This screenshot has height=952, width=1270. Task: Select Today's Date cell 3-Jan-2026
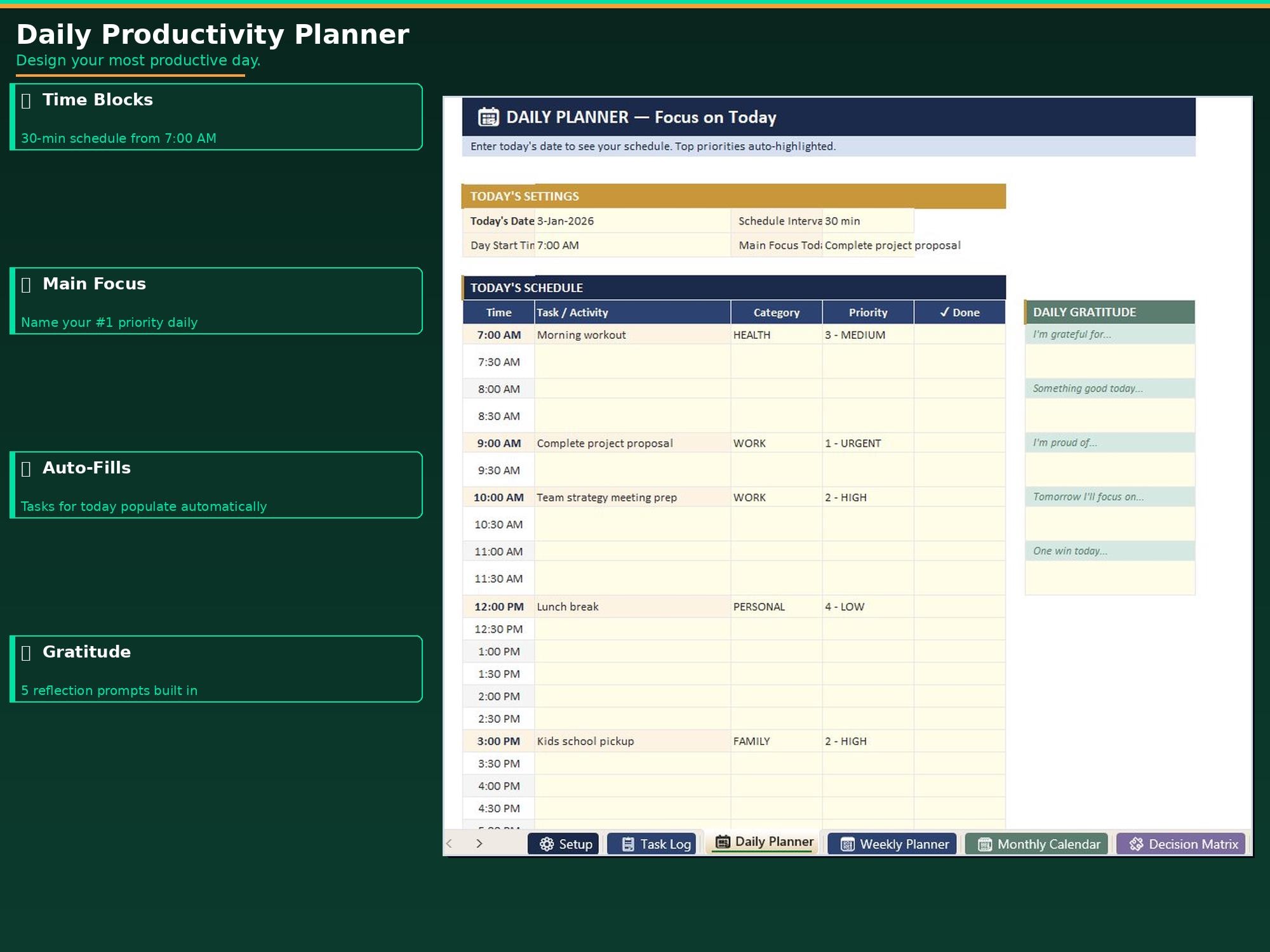(x=632, y=221)
